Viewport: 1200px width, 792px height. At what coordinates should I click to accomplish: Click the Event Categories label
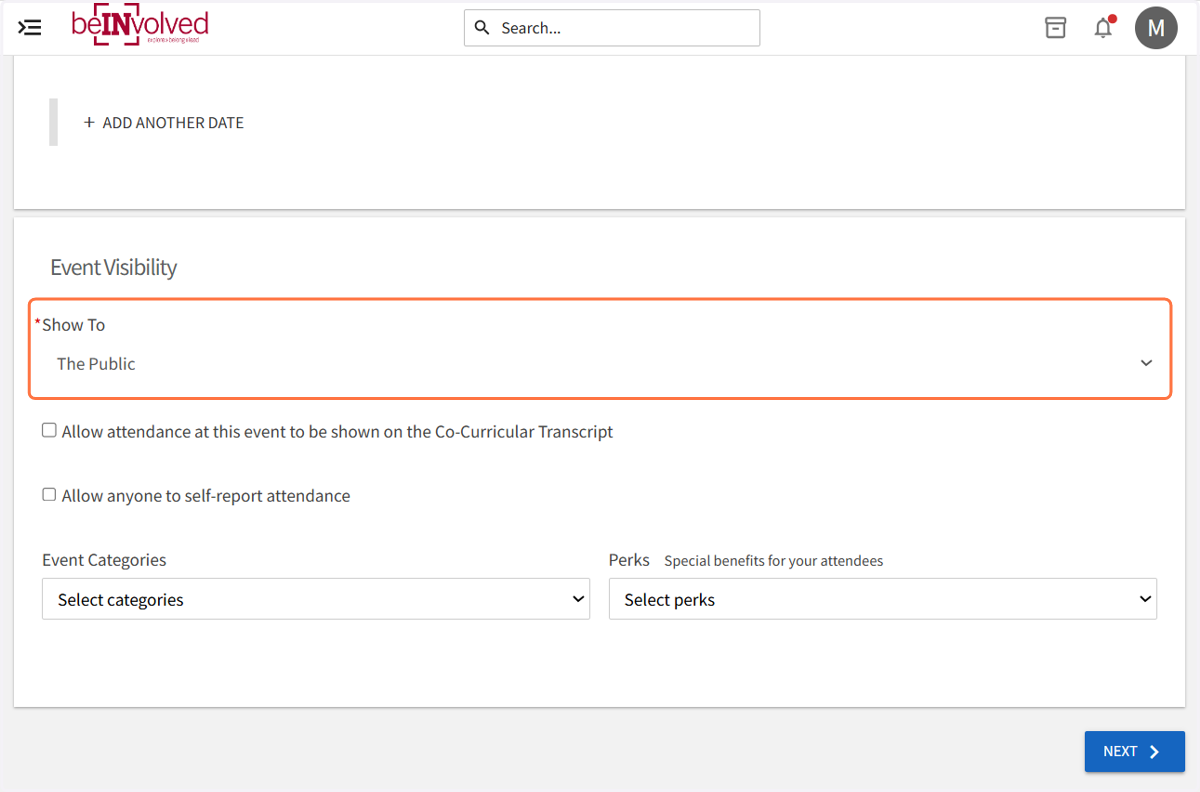point(104,560)
